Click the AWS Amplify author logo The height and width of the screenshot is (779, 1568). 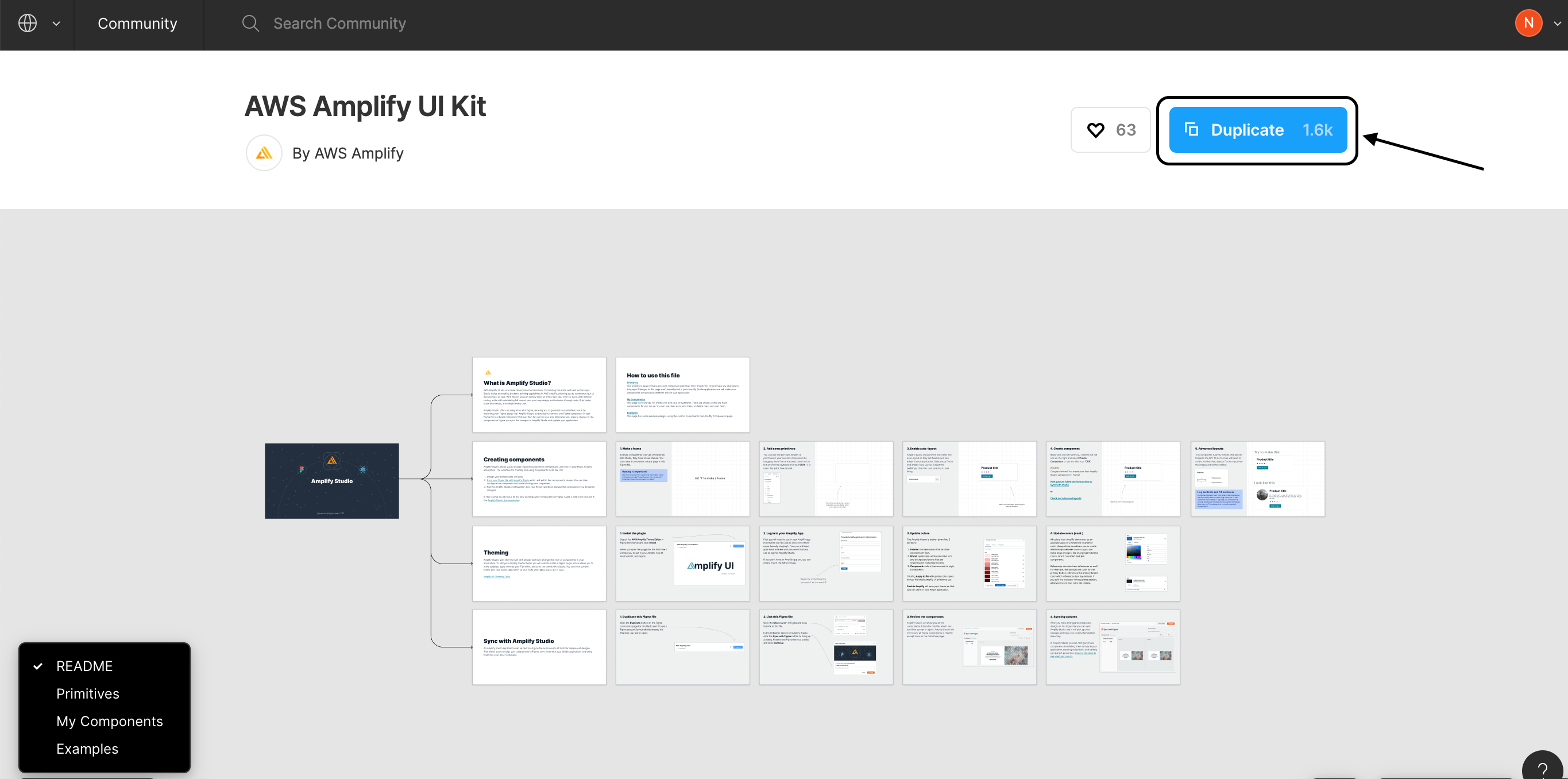pos(264,153)
